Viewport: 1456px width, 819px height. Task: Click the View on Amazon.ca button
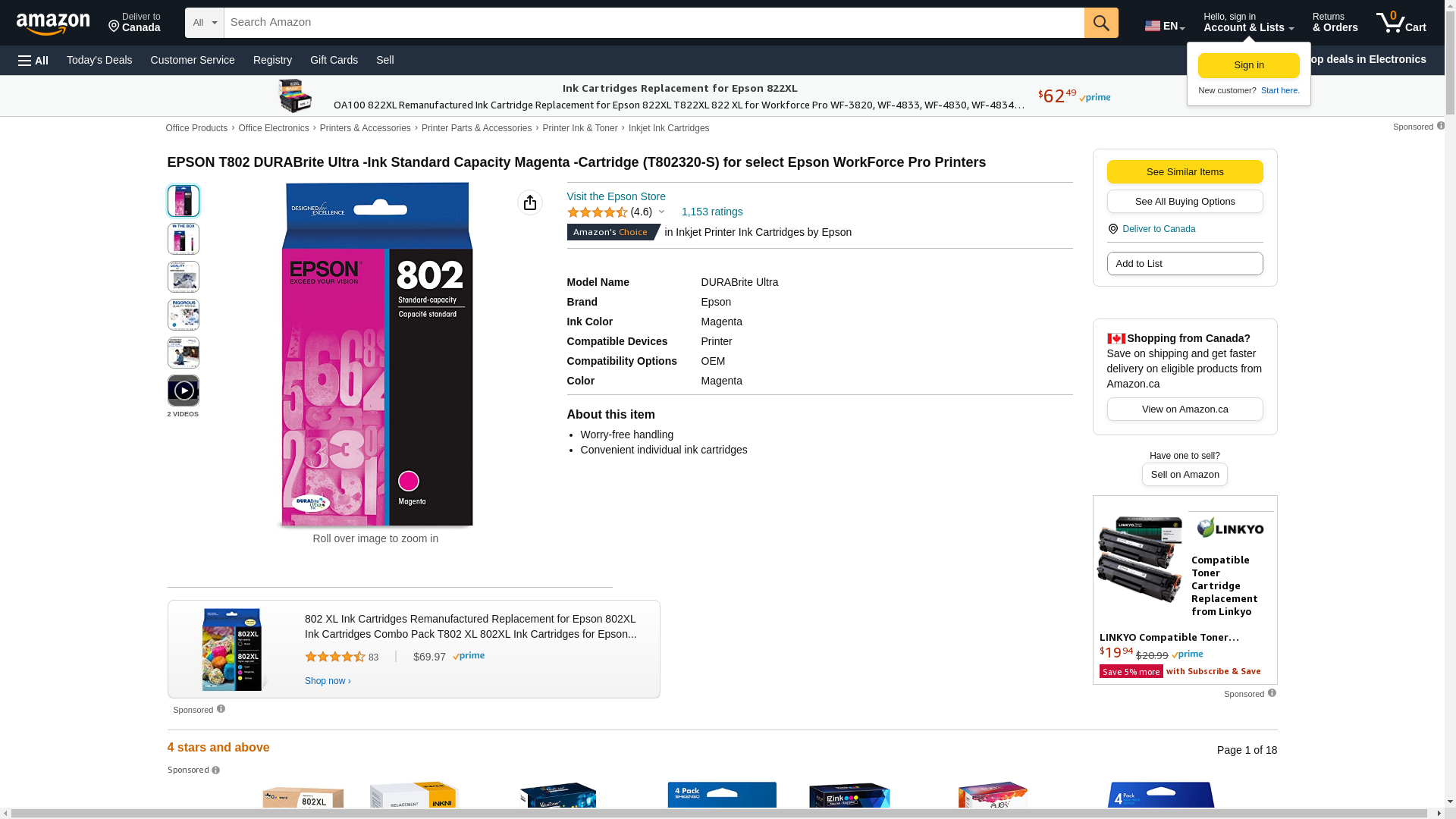(1185, 409)
